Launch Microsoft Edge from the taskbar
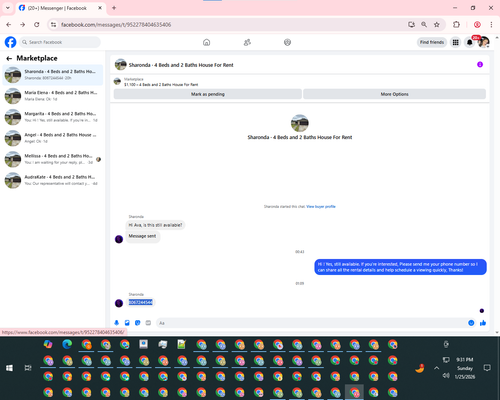 click(67, 344)
